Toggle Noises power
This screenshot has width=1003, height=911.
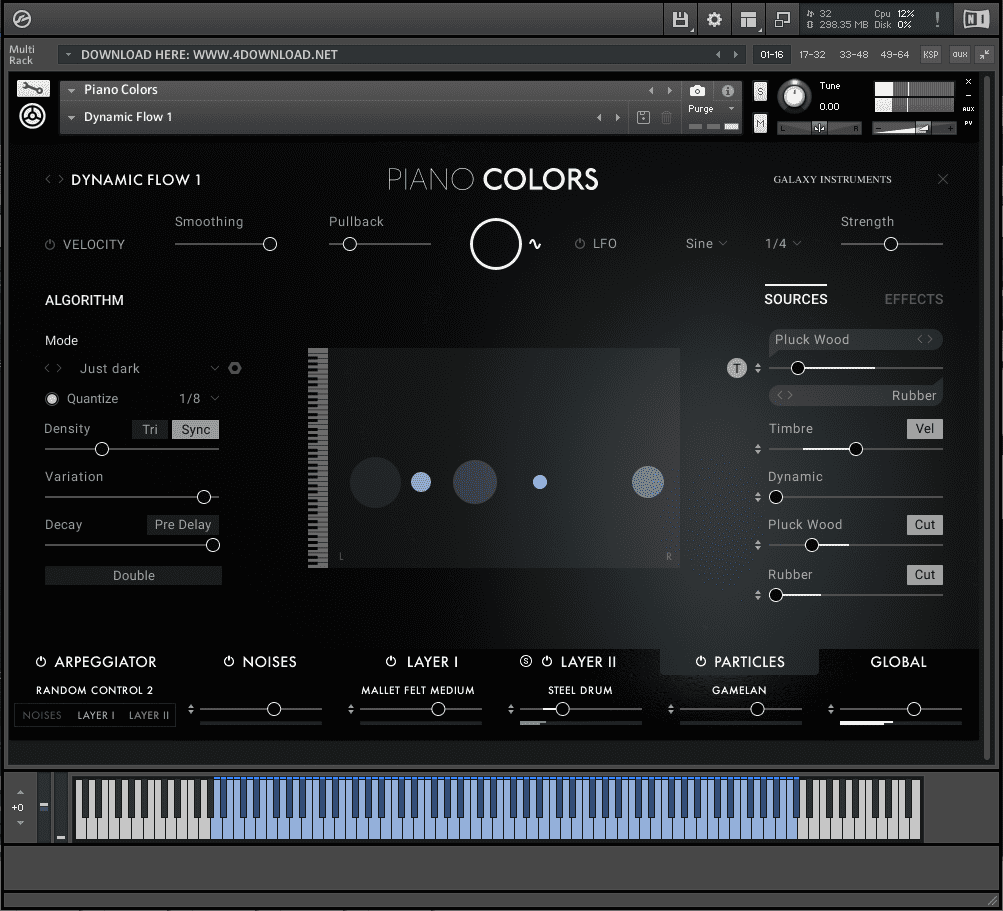point(229,661)
